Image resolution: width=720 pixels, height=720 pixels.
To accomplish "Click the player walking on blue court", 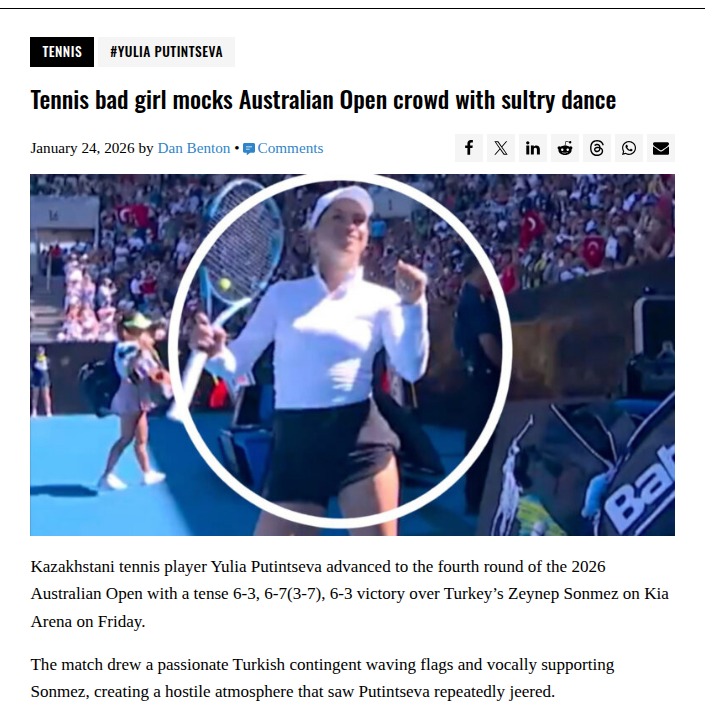I will pyautogui.click(x=133, y=399).
